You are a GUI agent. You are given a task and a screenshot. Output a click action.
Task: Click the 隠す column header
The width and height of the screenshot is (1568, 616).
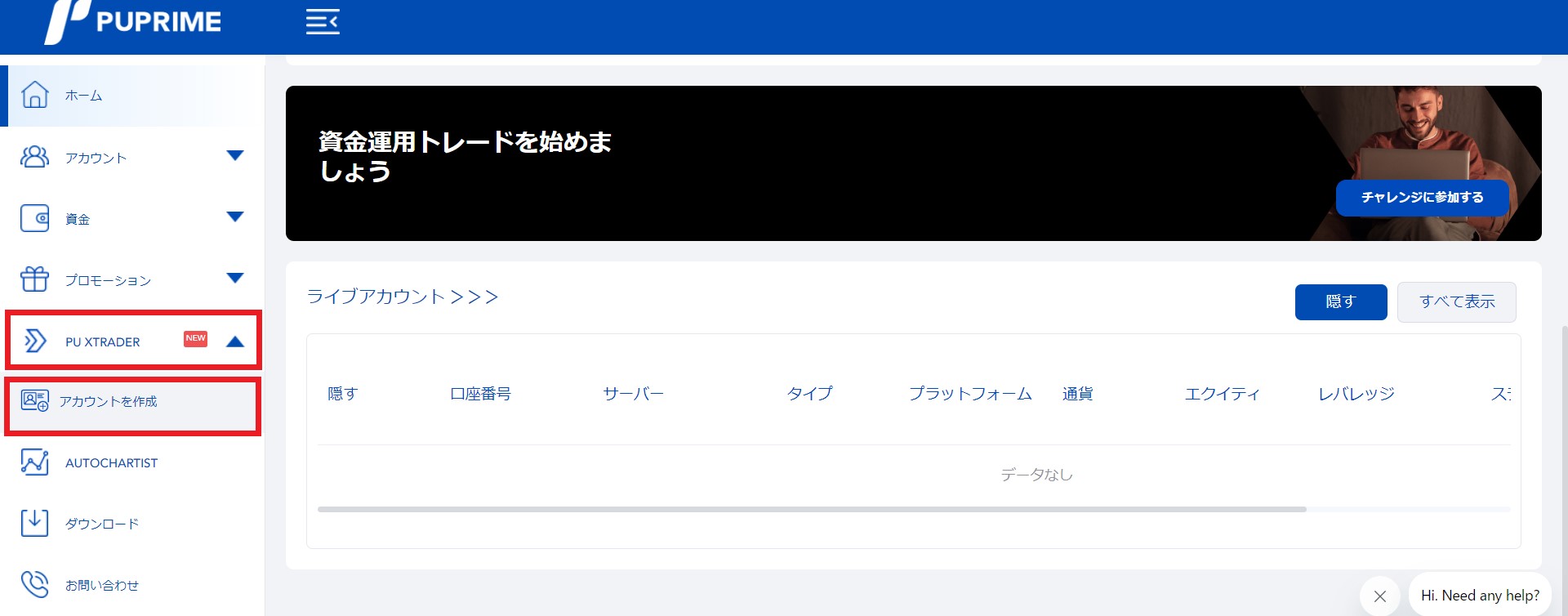pos(343,393)
